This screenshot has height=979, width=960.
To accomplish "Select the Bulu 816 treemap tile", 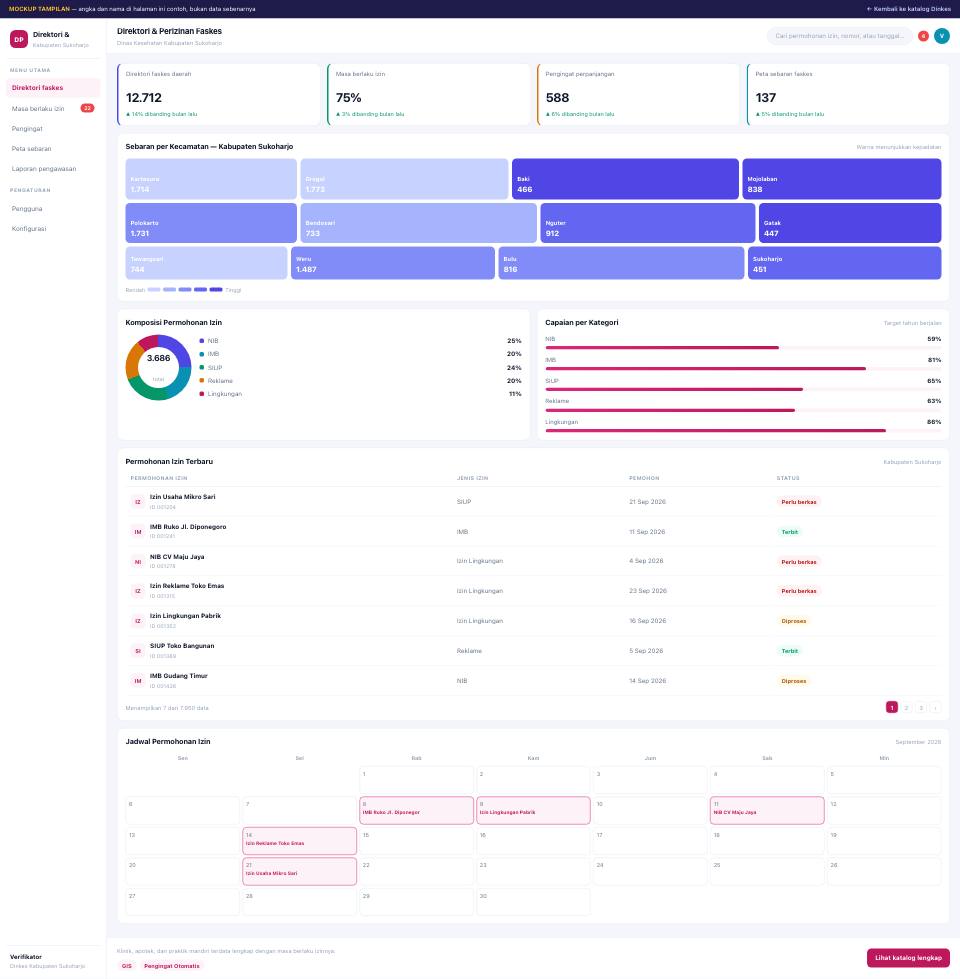I will click(x=621, y=263).
